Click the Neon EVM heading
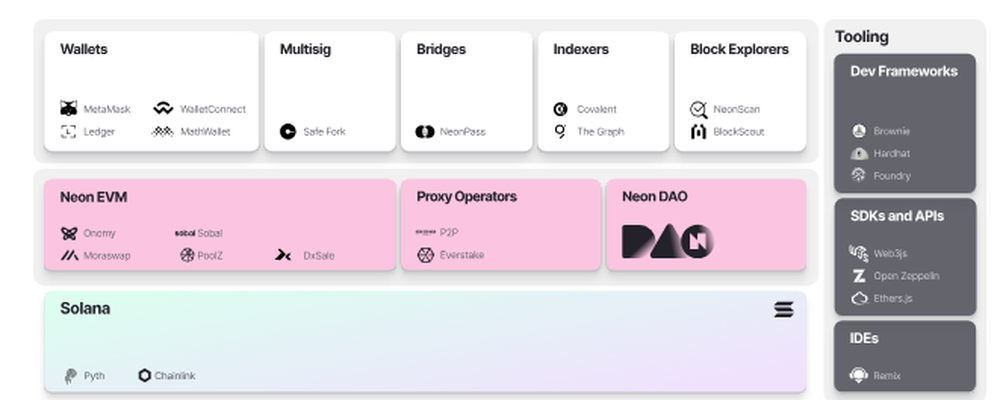This screenshot has height=400, width=1000. pyautogui.click(x=93, y=197)
